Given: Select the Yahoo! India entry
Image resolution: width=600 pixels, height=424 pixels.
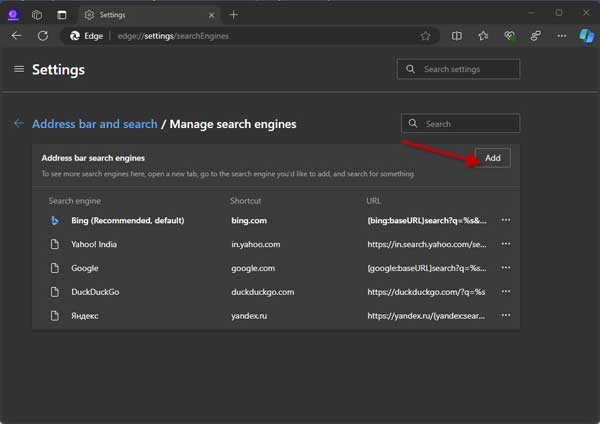Looking at the screenshot, I should 94,244.
